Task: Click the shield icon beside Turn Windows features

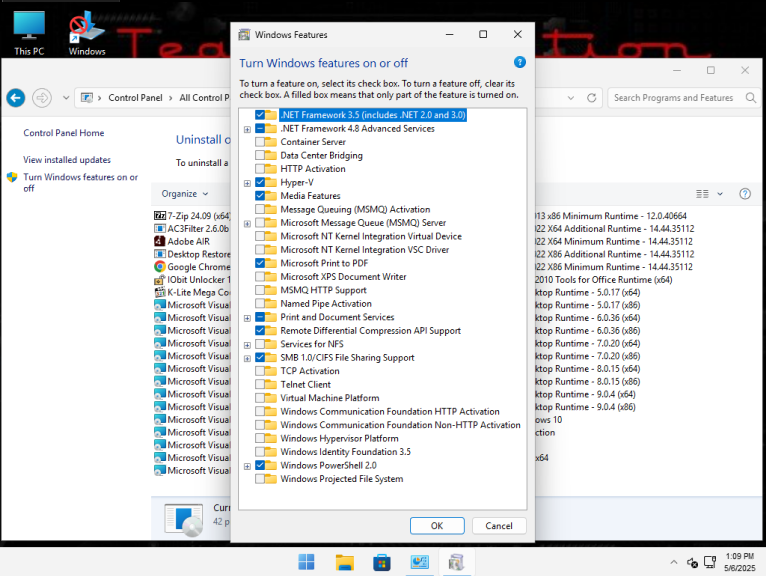Action: (x=12, y=177)
